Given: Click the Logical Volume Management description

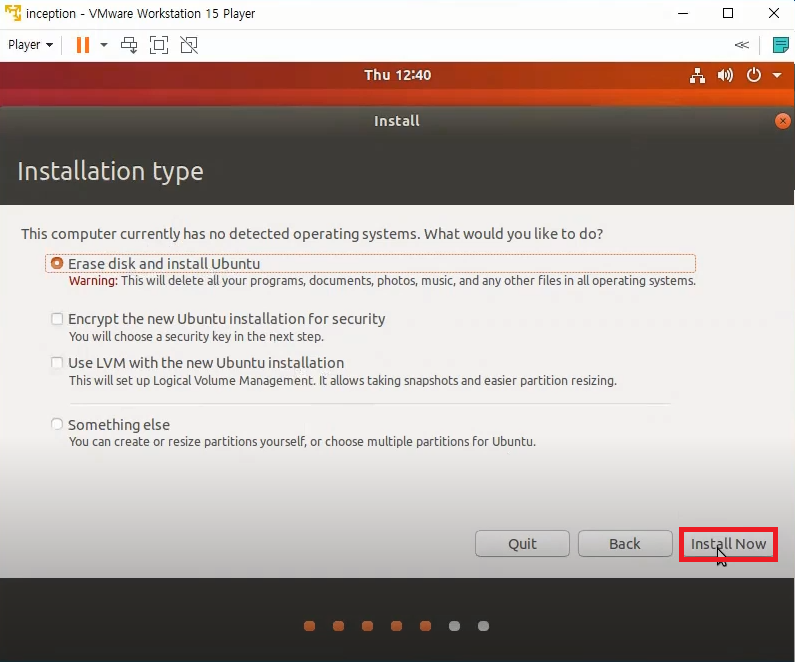Looking at the screenshot, I should [343, 380].
